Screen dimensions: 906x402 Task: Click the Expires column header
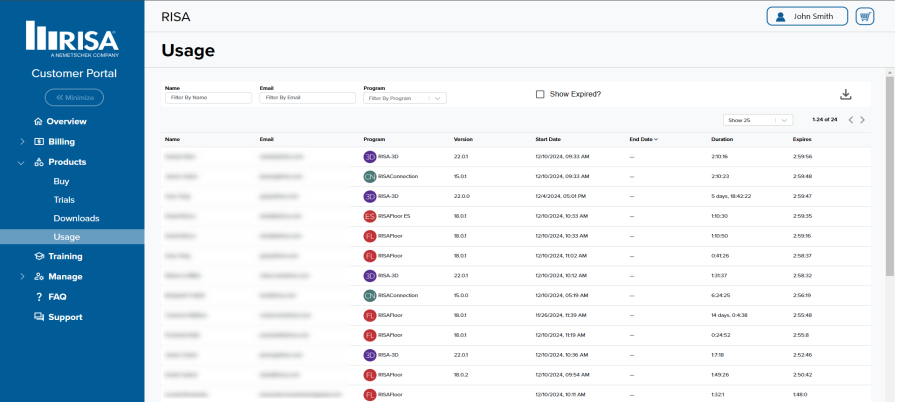coord(802,139)
